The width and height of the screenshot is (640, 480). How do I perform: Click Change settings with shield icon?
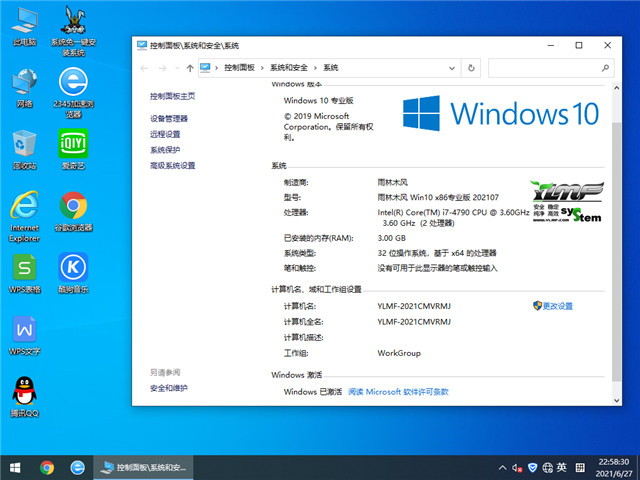click(553, 306)
